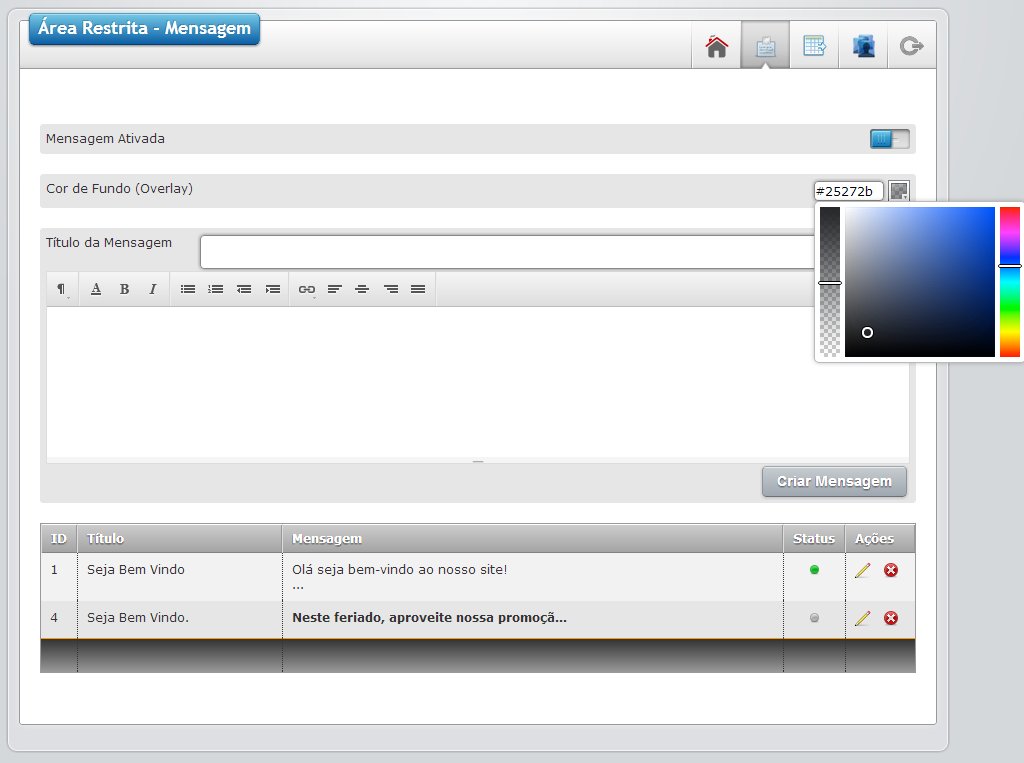1024x763 pixels.
Task: Open the insert link dropdown
Action: point(307,289)
